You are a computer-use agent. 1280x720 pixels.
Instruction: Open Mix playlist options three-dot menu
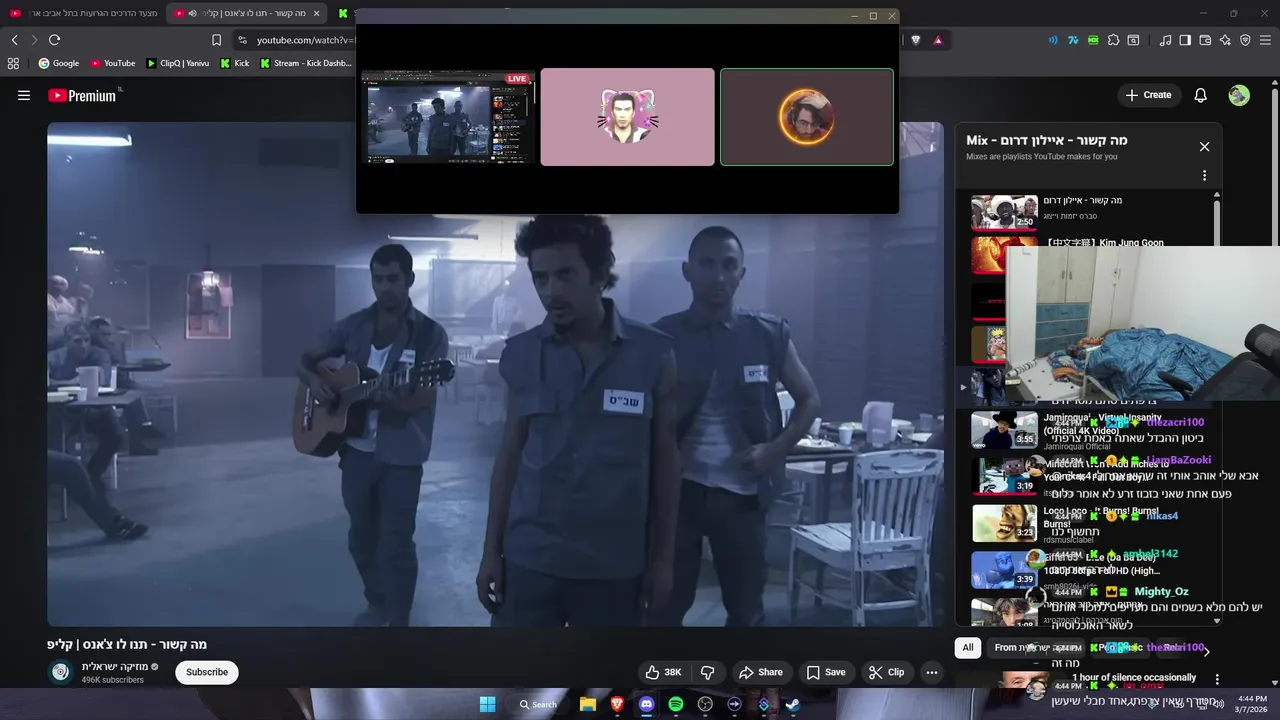[1204, 175]
